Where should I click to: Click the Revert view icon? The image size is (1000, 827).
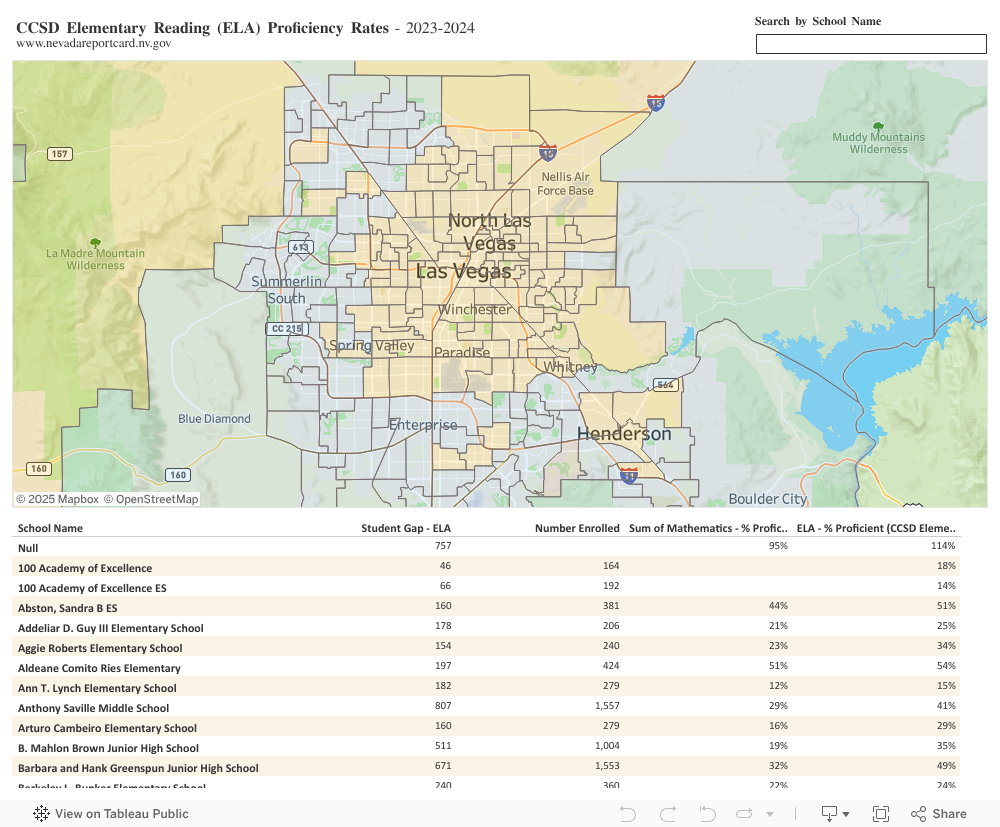click(707, 814)
